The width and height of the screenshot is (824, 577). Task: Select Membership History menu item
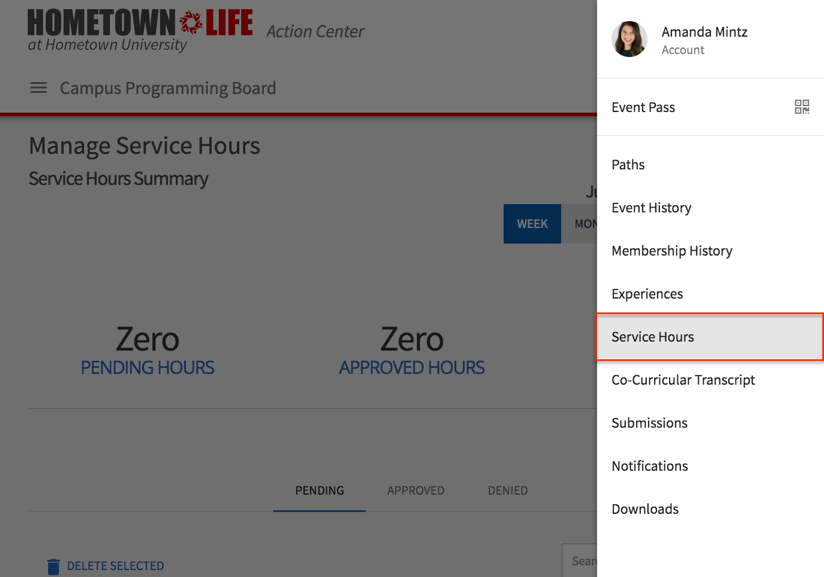[x=671, y=251]
